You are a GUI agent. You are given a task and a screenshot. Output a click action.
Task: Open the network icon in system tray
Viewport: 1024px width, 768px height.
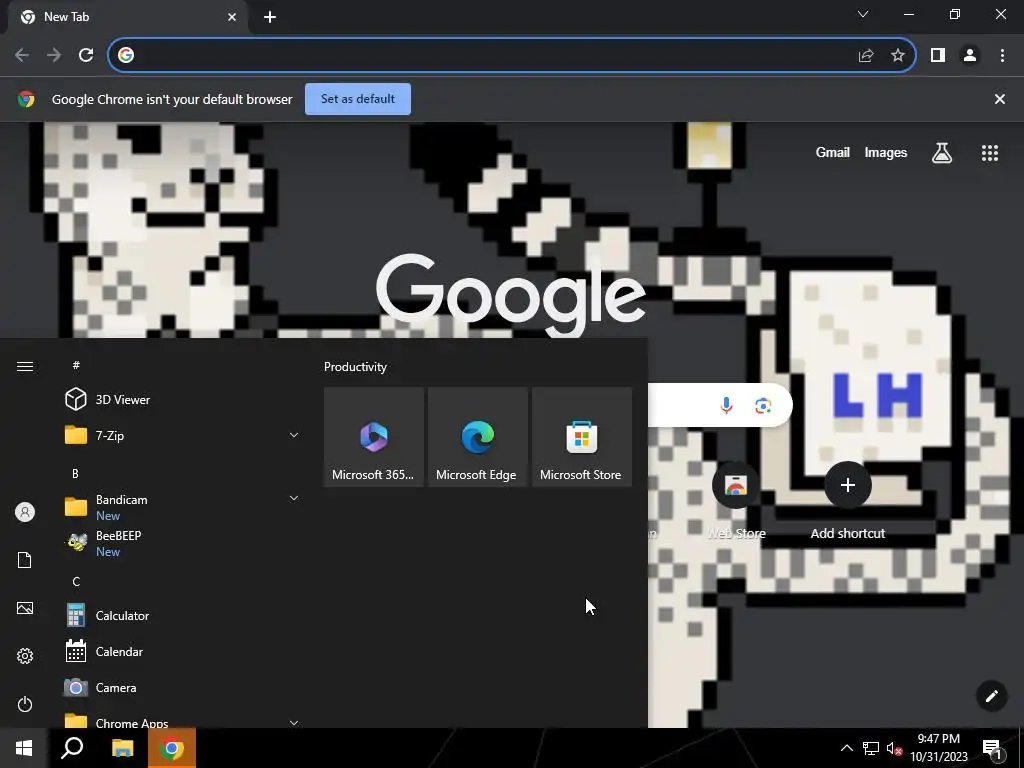pyautogui.click(x=871, y=748)
